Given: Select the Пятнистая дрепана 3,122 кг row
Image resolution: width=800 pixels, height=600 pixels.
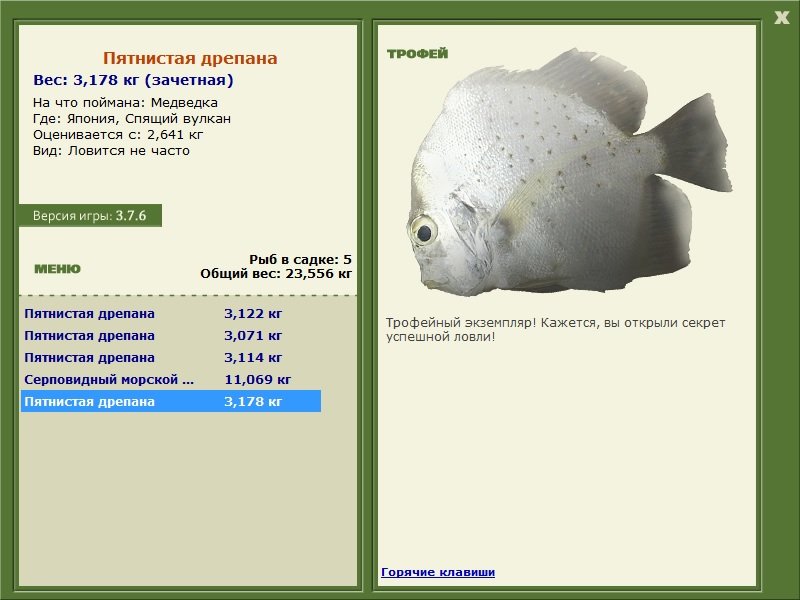Looking at the screenshot, I should click(170, 313).
